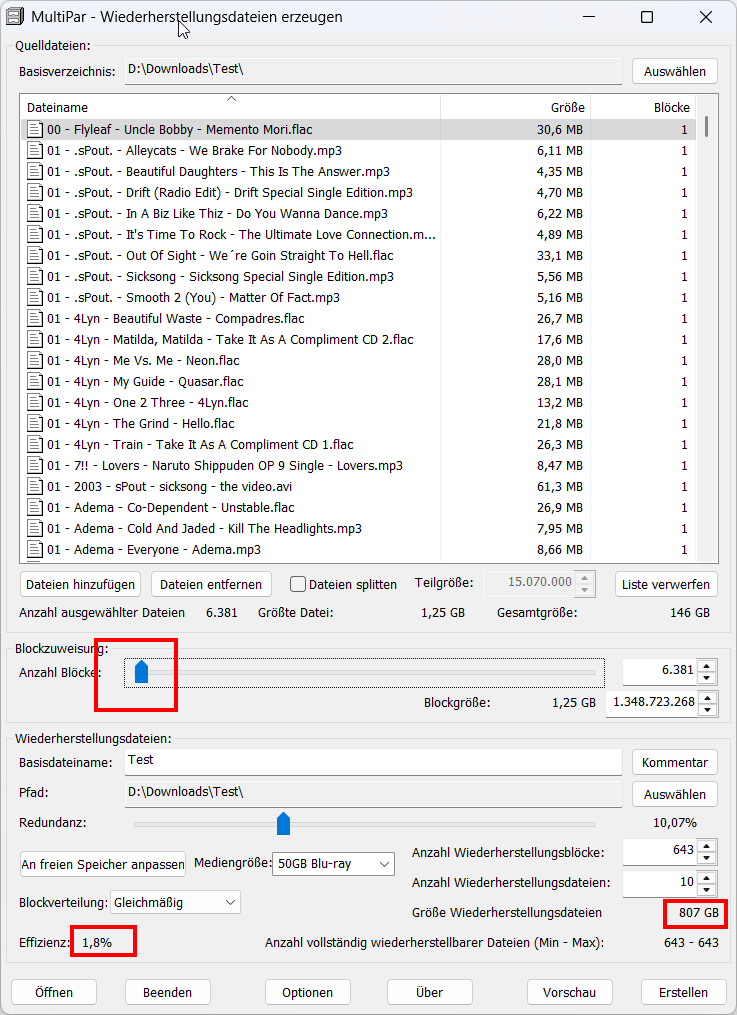Decrease Blockgröße value with down arrow
Screen dimensions: 737x1015
click(x=709, y=710)
